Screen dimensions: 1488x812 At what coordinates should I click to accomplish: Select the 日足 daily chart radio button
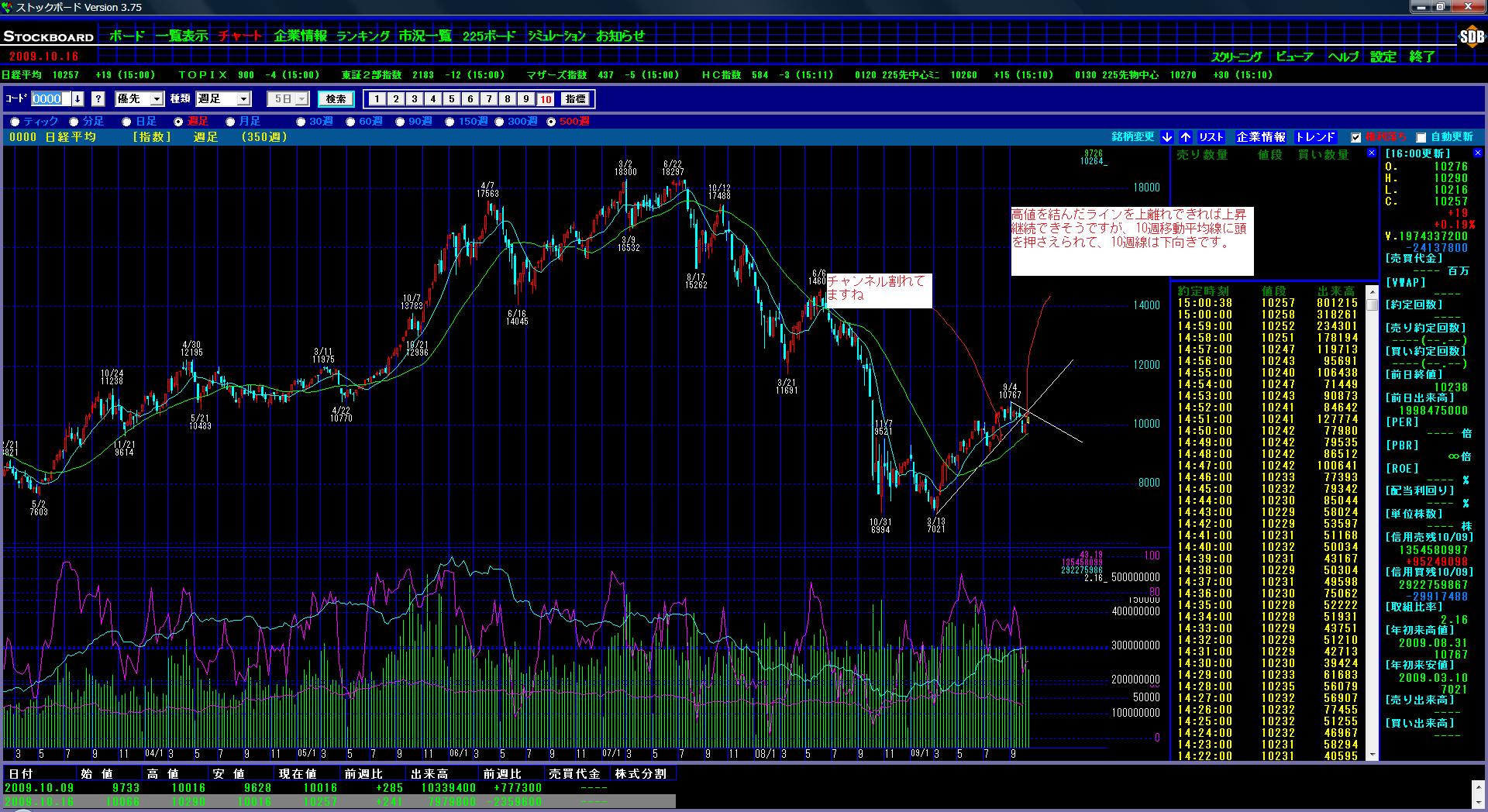pos(127,122)
